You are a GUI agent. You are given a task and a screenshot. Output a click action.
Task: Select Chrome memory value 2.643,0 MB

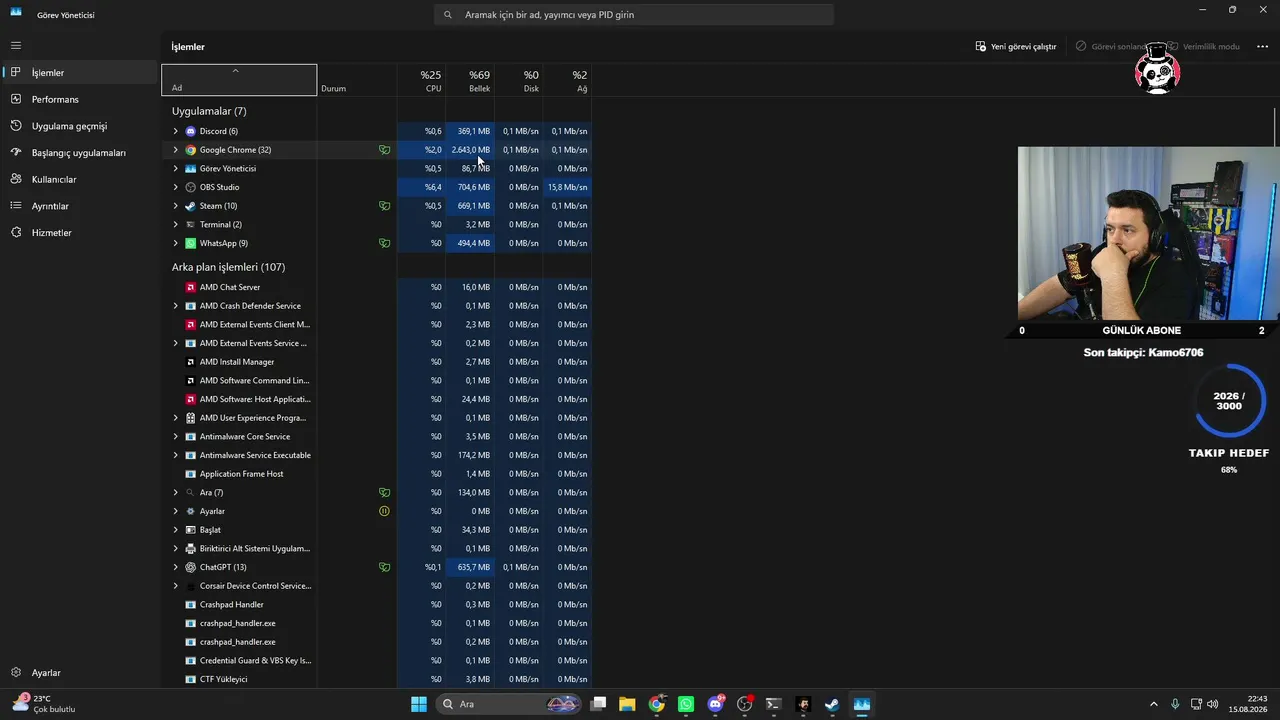471,150
